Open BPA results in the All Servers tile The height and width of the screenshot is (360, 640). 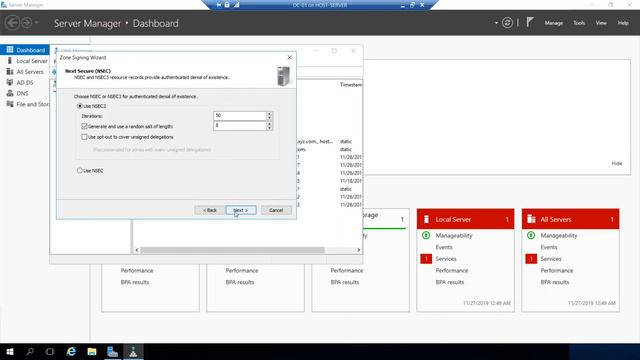[x=555, y=282]
